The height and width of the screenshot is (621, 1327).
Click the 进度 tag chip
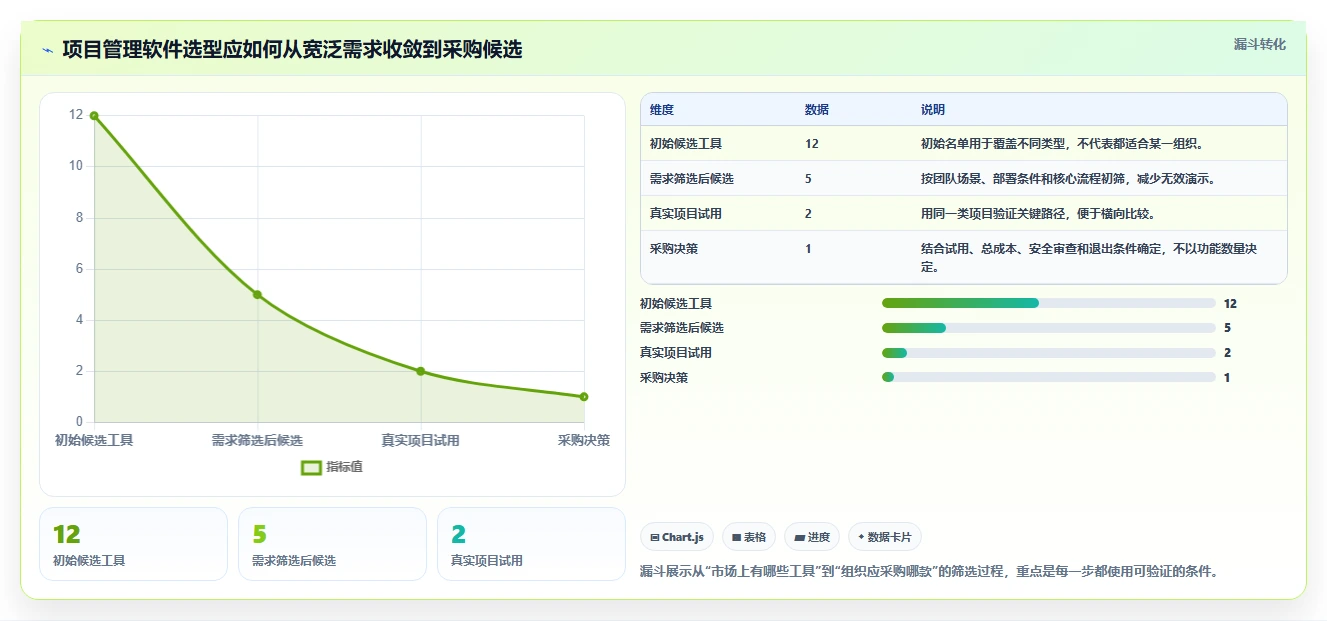[812, 537]
